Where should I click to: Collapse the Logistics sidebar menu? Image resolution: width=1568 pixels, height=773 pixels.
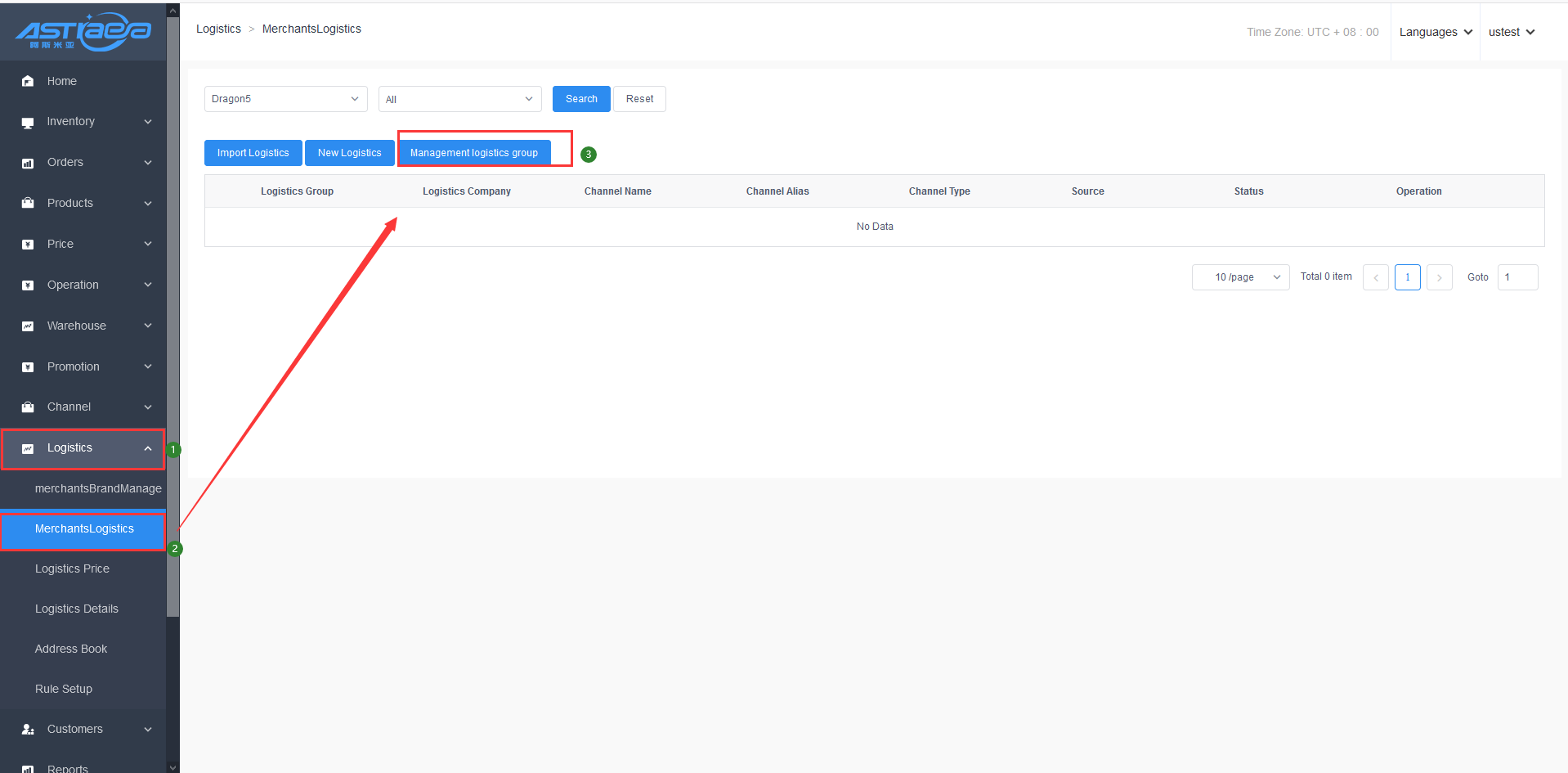click(148, 448)
